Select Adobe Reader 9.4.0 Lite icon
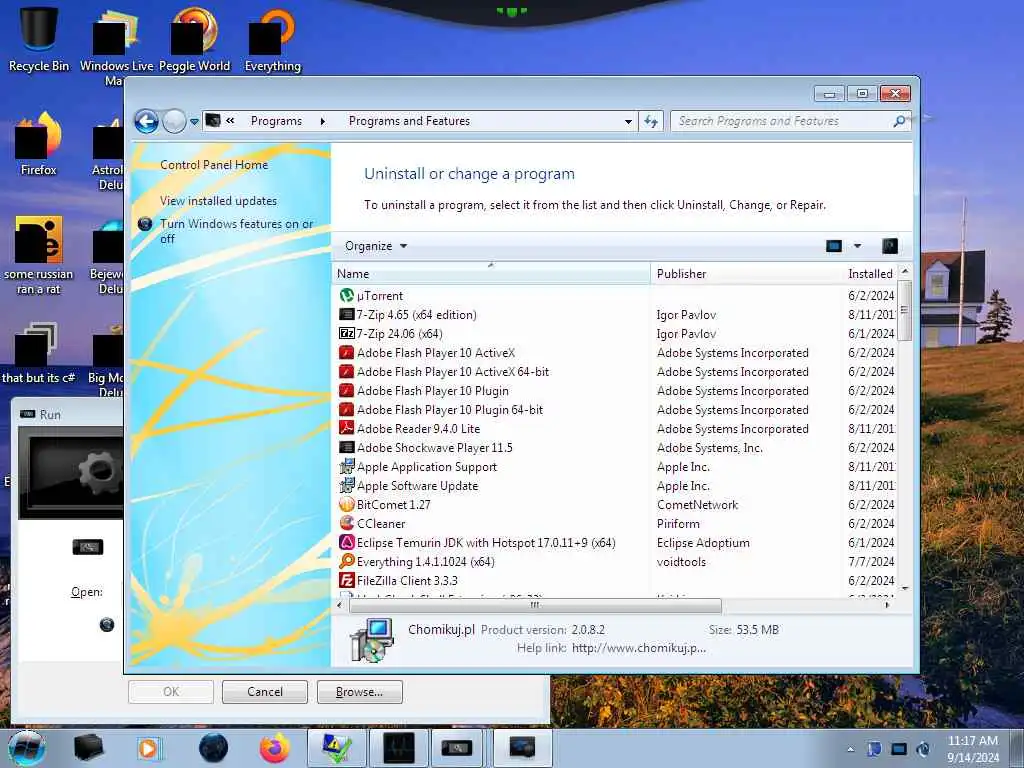Viewport: 1024px width, 768px height. click(x=347, y=428)
